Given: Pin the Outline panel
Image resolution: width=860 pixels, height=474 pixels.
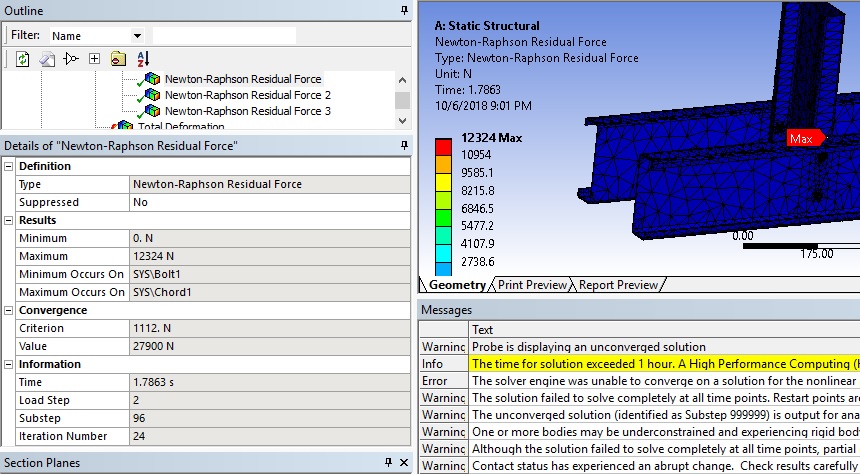Looking at the screenshot, I should point(404,10).
